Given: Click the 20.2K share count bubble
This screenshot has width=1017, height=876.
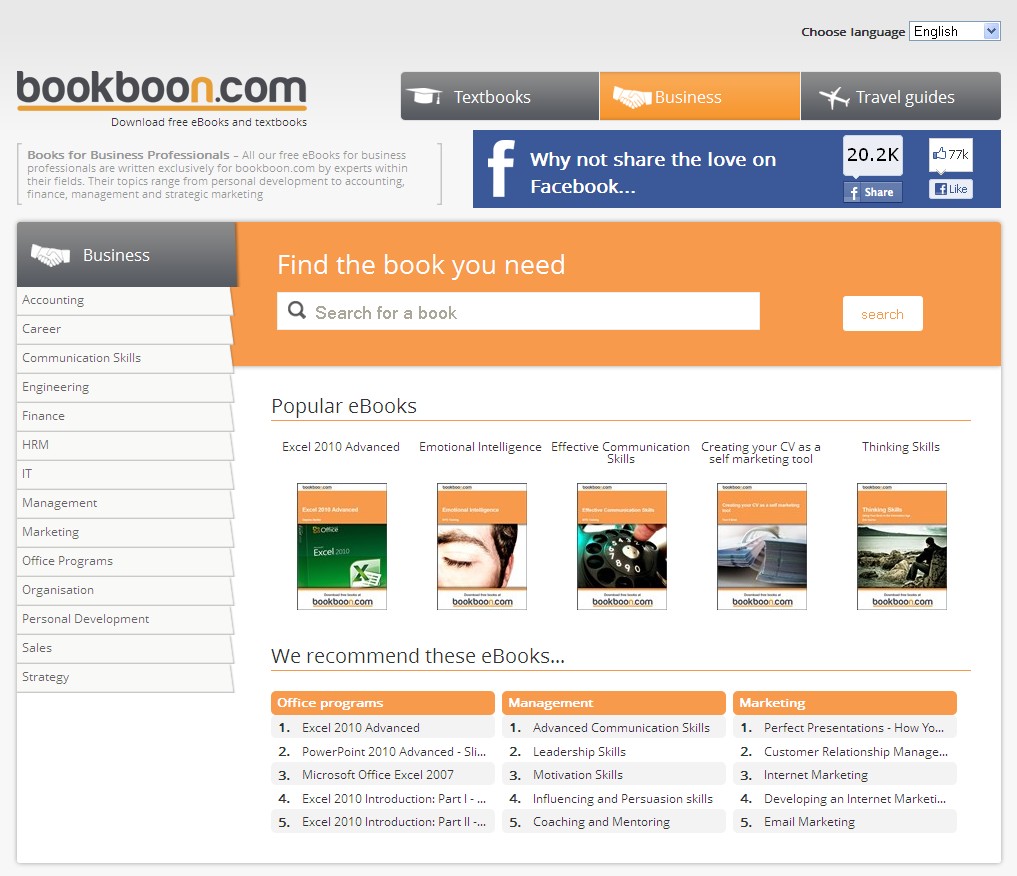Looking at the screenshot, I should [872, 156].
